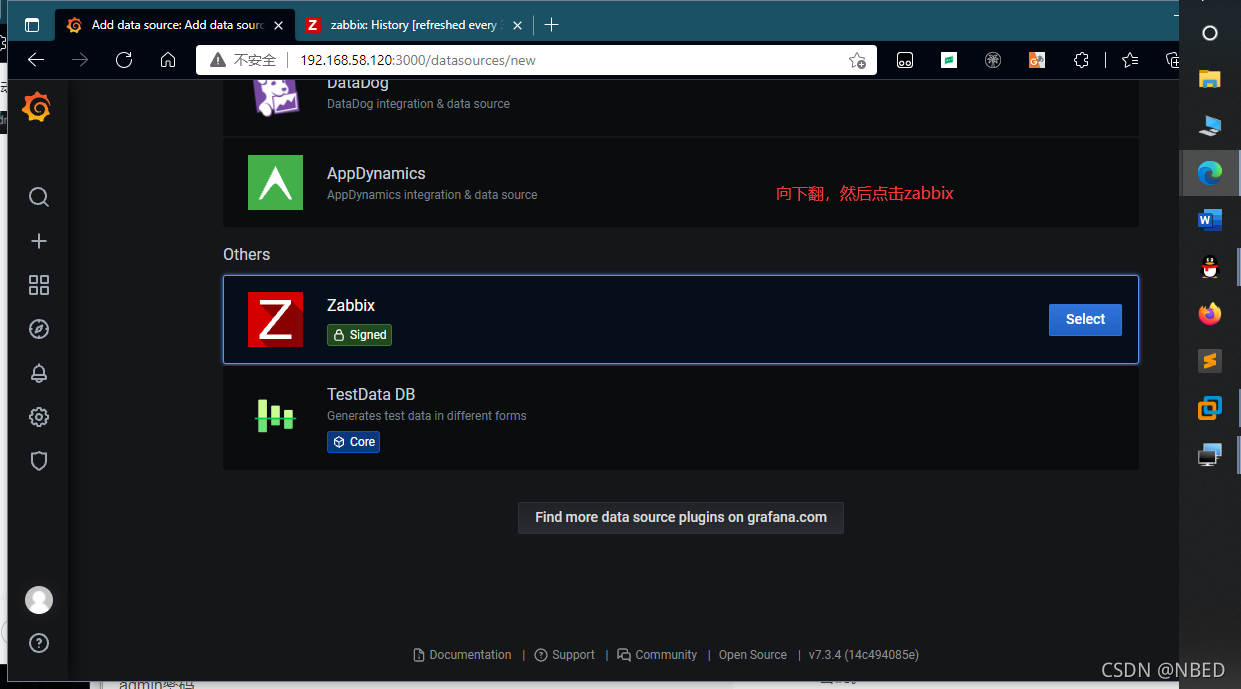This screenshot has height=689, width=1241.
Task: Click 'AppDynamics integration & data source' description
Action: pos(432,195)
